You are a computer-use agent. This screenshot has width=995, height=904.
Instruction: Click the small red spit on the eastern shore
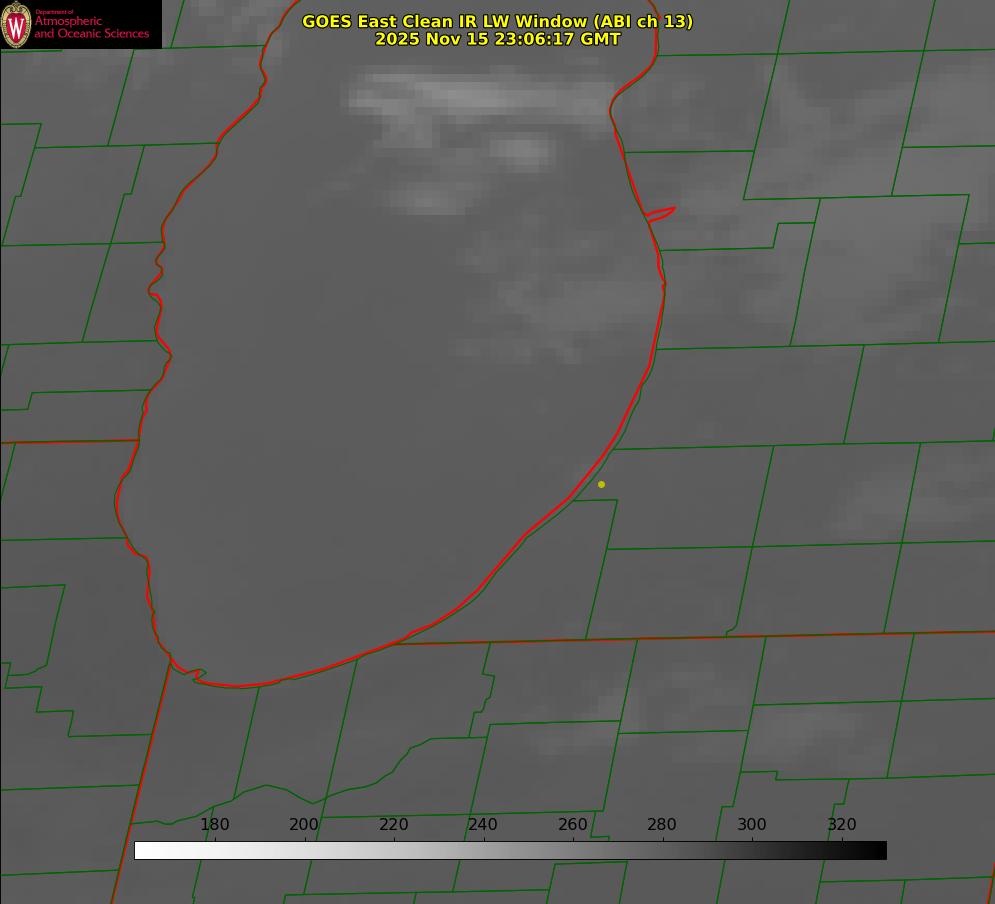[x=662, y=213]
